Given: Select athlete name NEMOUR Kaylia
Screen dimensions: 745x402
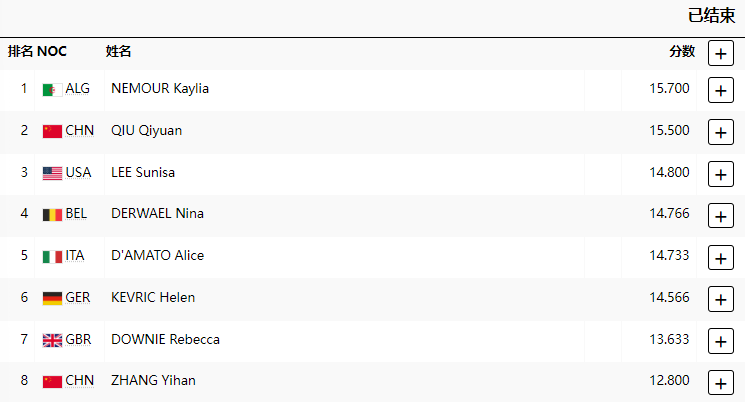Looking at the screenshot, I should coord(160,88).
